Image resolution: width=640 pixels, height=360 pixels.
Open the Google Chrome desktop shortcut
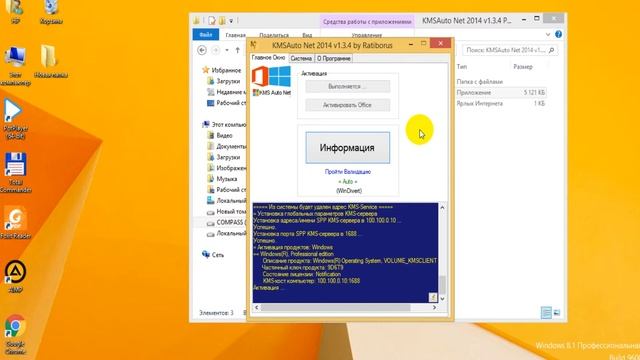tap(15, 334)
